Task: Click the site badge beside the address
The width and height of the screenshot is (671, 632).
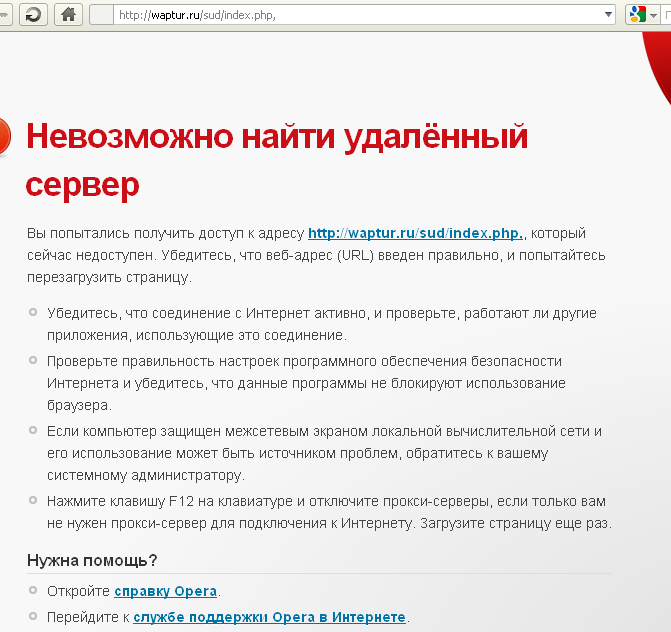Action: [x=102, y=15]
